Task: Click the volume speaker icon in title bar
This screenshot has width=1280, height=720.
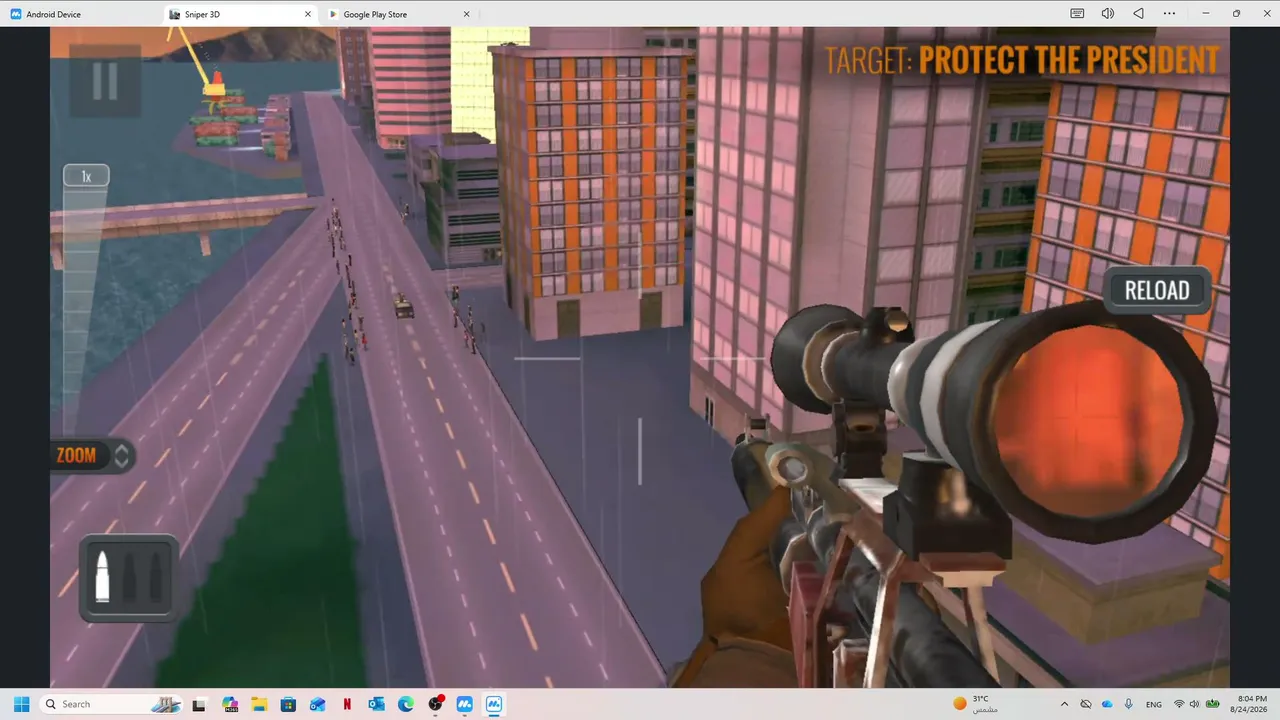Action: click(1108, 14)
